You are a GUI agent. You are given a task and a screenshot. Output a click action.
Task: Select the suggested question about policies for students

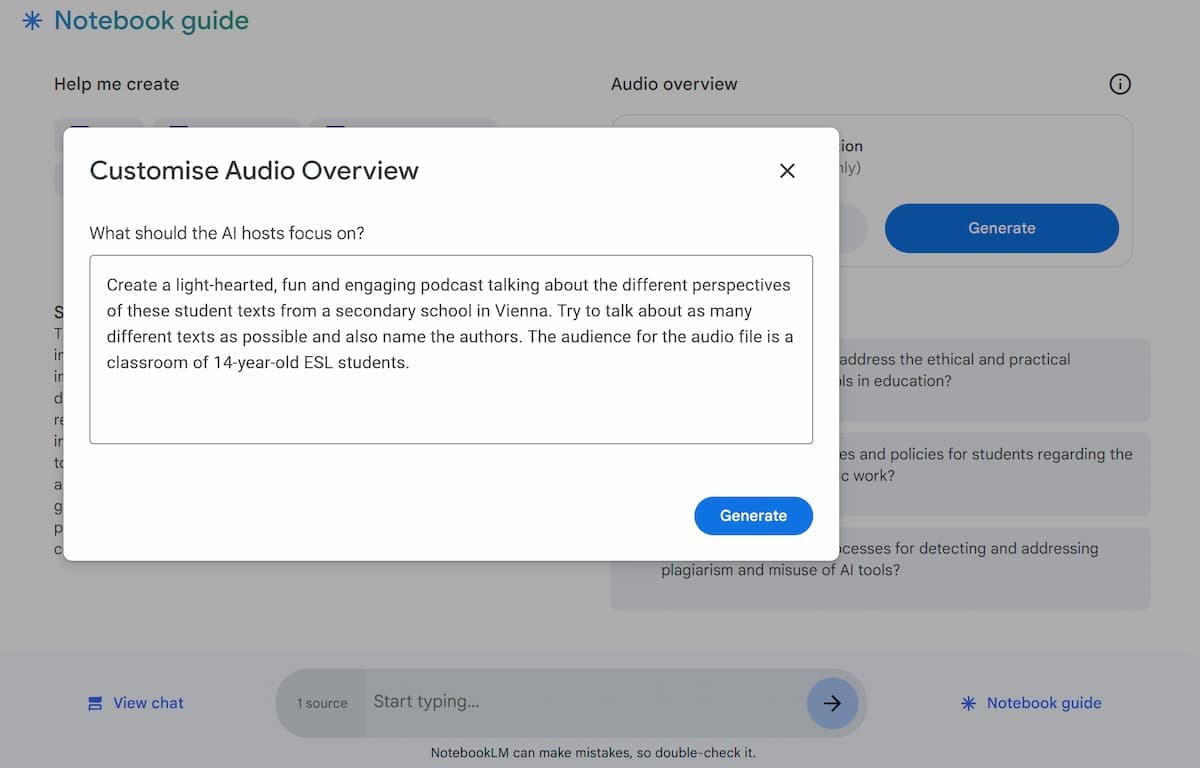(990, 465)
